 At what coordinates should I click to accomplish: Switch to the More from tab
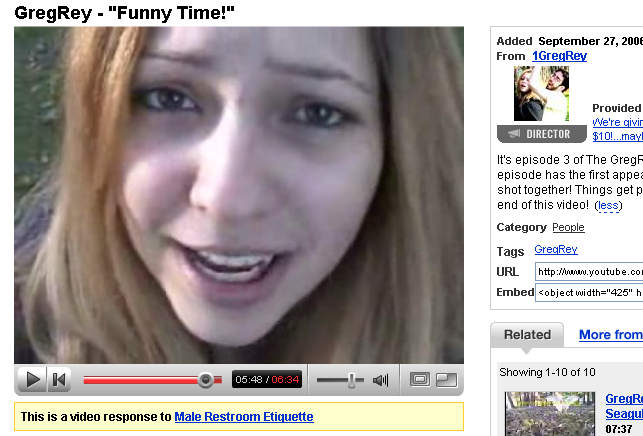coord(611,335)
